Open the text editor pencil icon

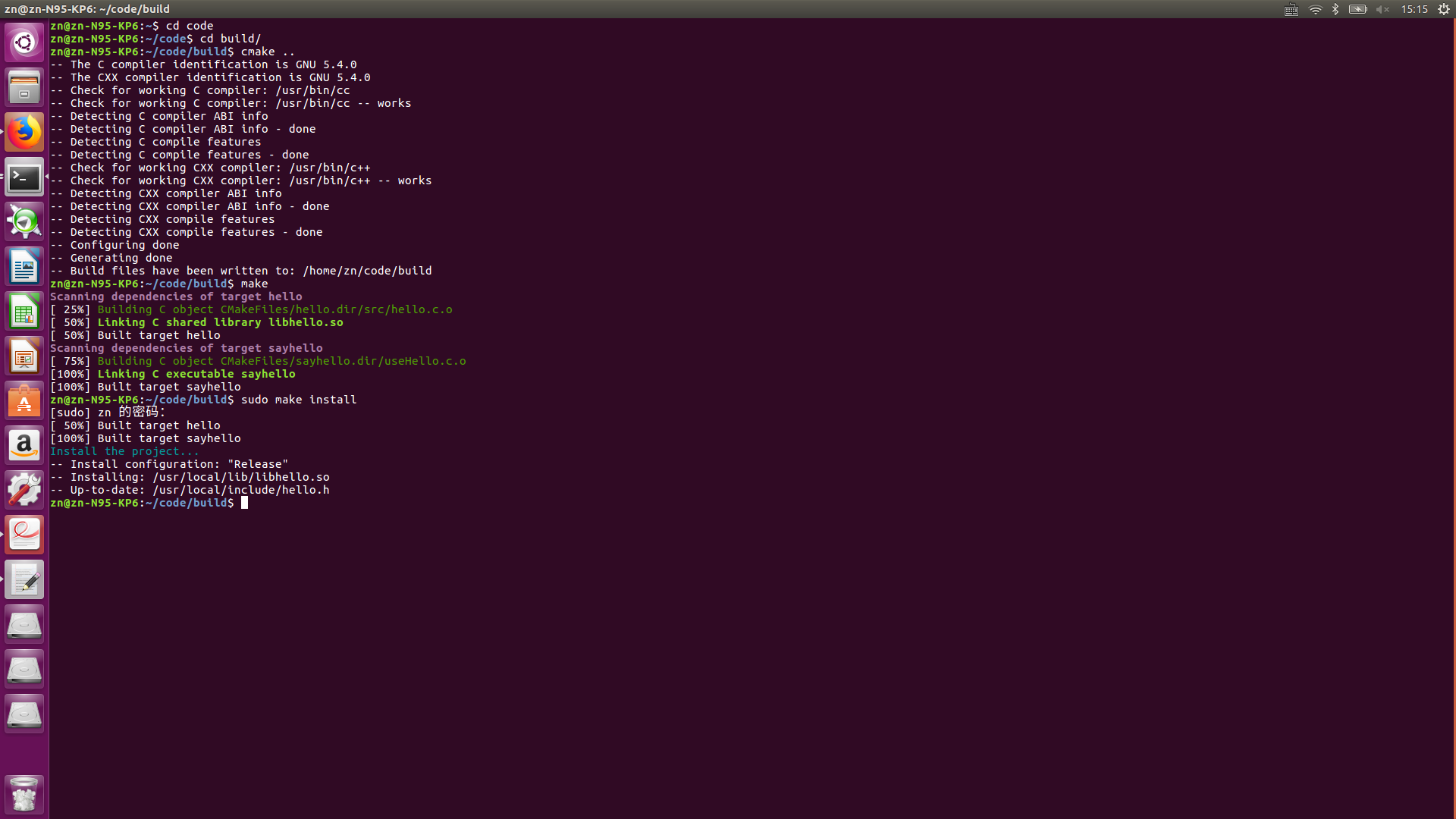click(24, 580)
